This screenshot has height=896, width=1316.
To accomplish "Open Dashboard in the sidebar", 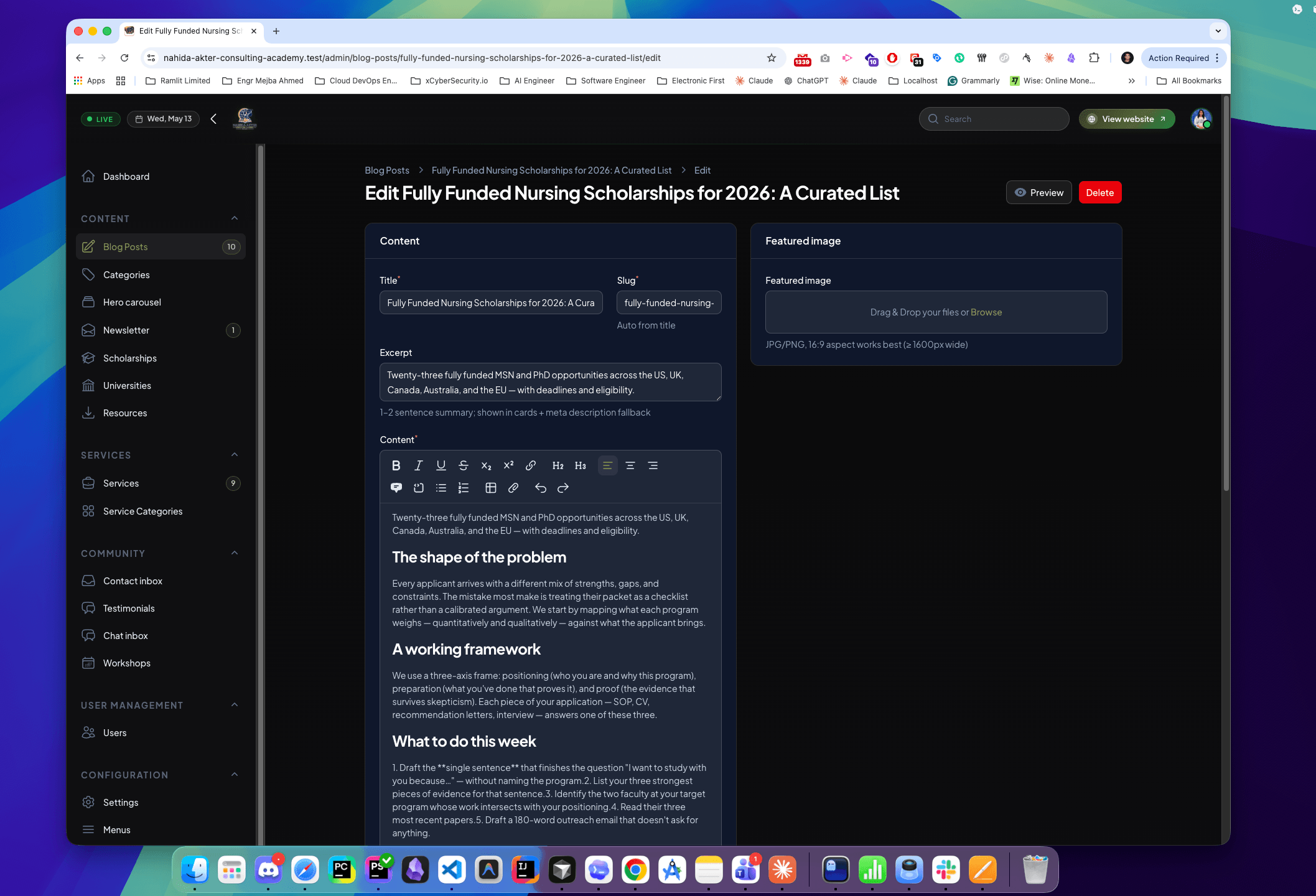I will (x=161, y=177).
